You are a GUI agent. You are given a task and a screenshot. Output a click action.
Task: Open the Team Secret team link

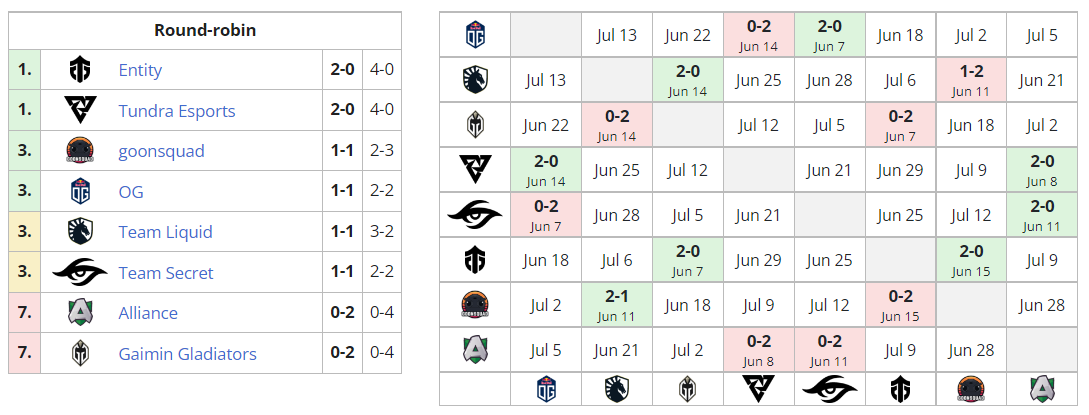[166, 273]
